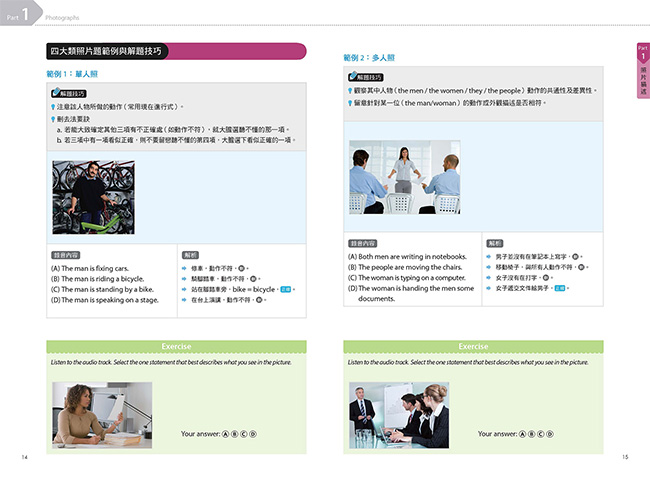This screenshot has width=650, height=480.
Task: Click the circled X after 在台上演講・動作不符
Action: [259, 300]
